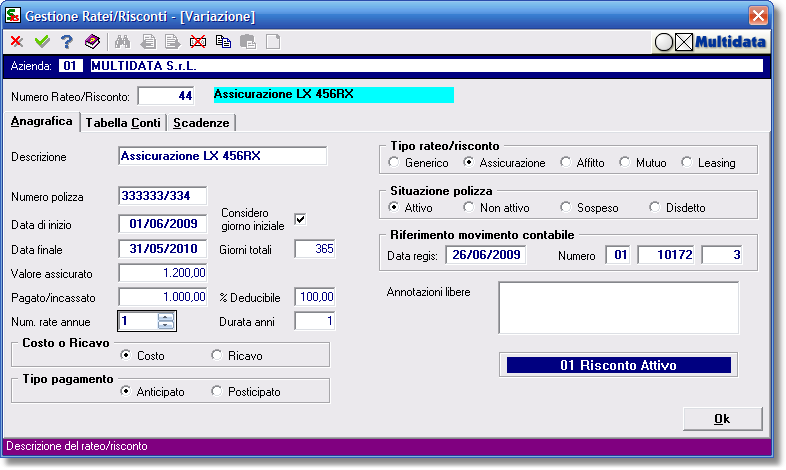Click the Descrizione input field
786x470 pixels.
click(x=223, y=156)
